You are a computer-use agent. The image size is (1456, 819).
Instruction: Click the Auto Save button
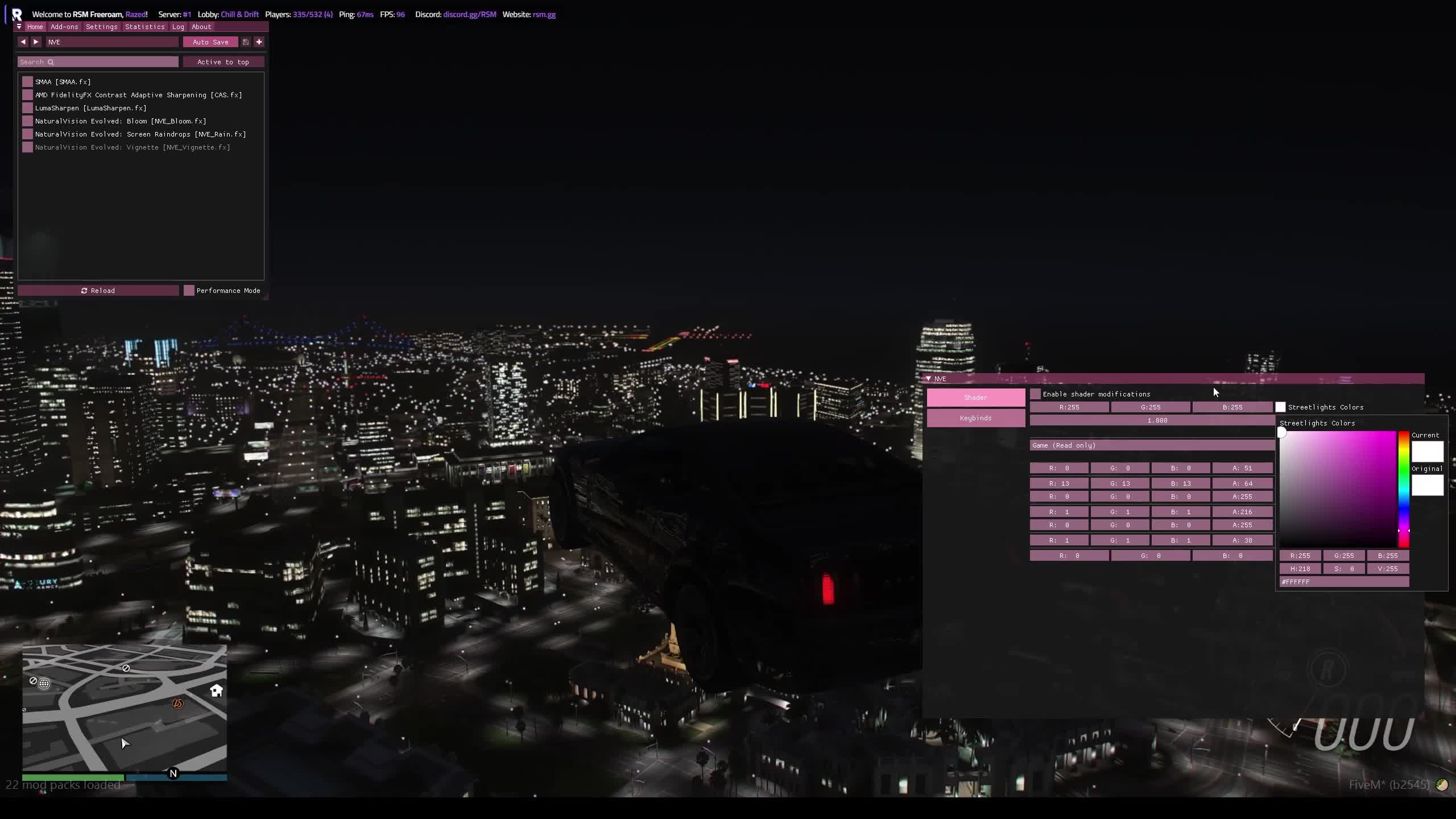[x=210, y=42]
